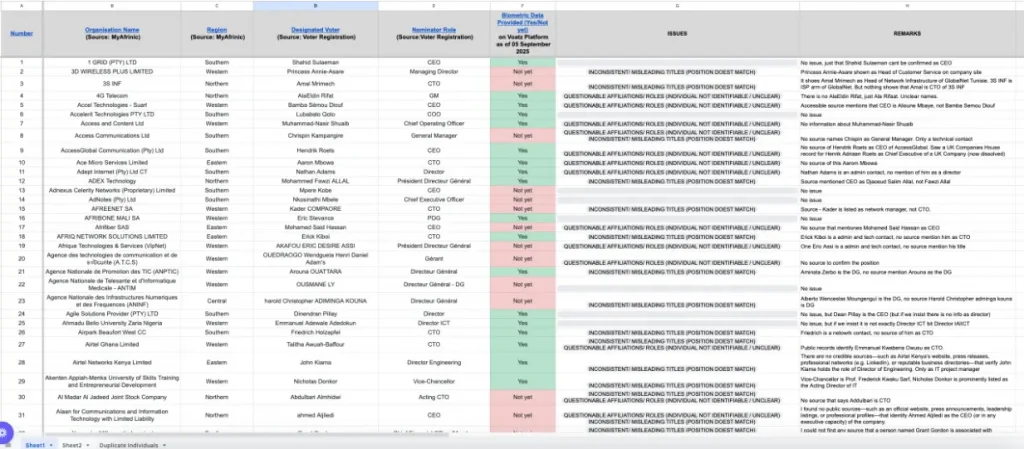Screen dimensions: 1024x449
Task: Select the Director Engineering role cell
Action: coord(434,362)
